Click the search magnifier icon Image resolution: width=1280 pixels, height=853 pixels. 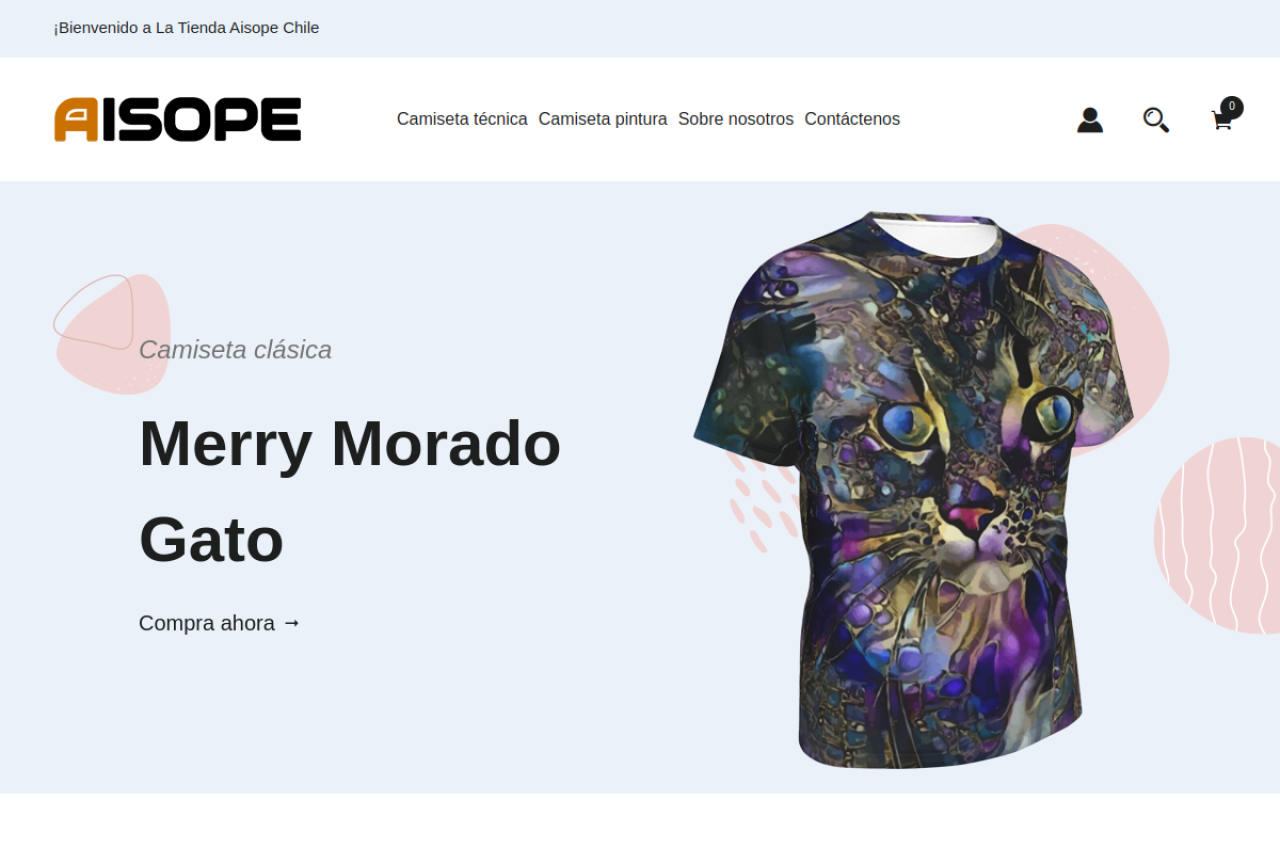[x=1156, y=120]
